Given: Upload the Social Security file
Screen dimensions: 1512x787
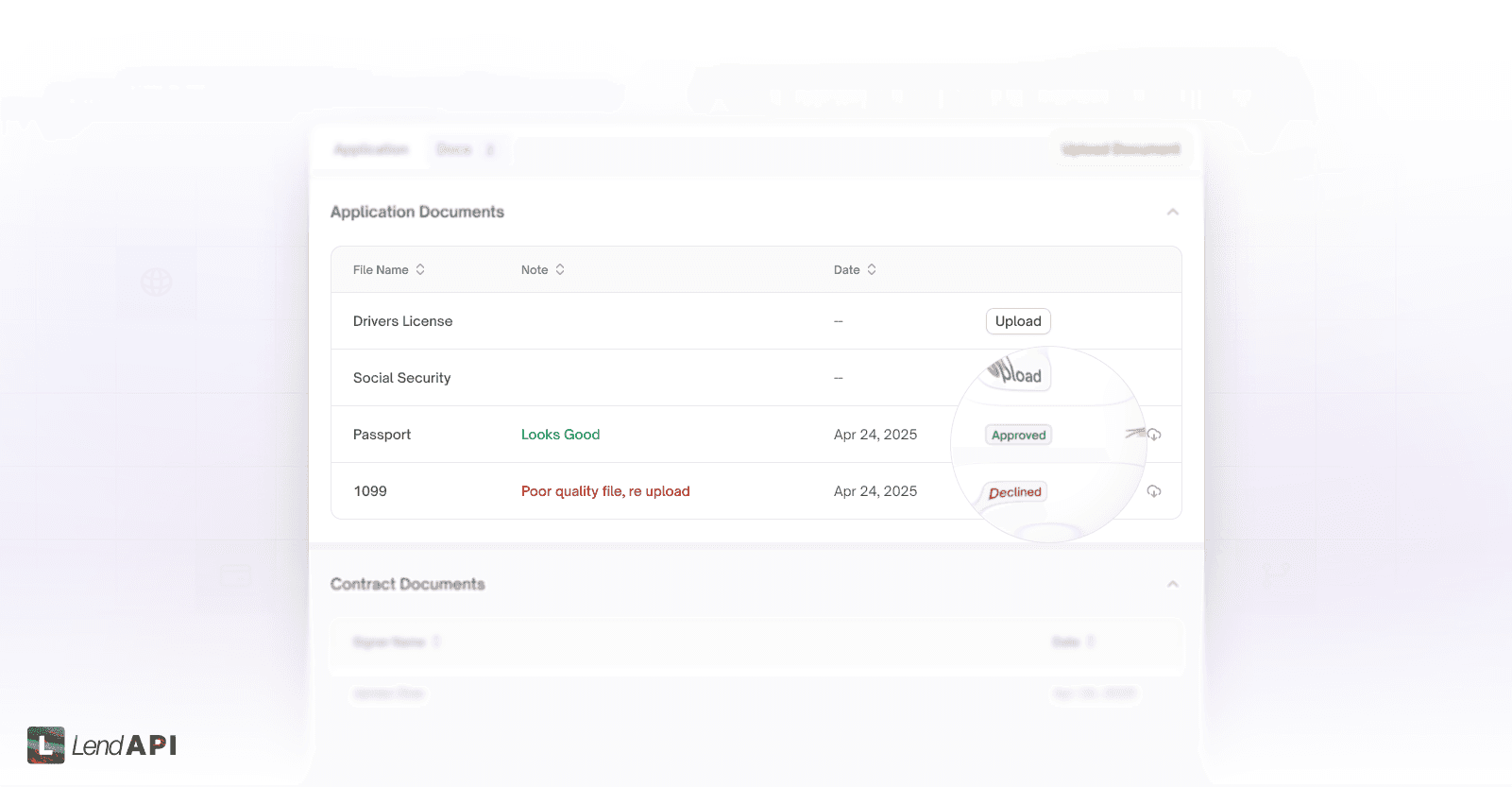Looking at the screenshot, I should (x=1018, y=374).
